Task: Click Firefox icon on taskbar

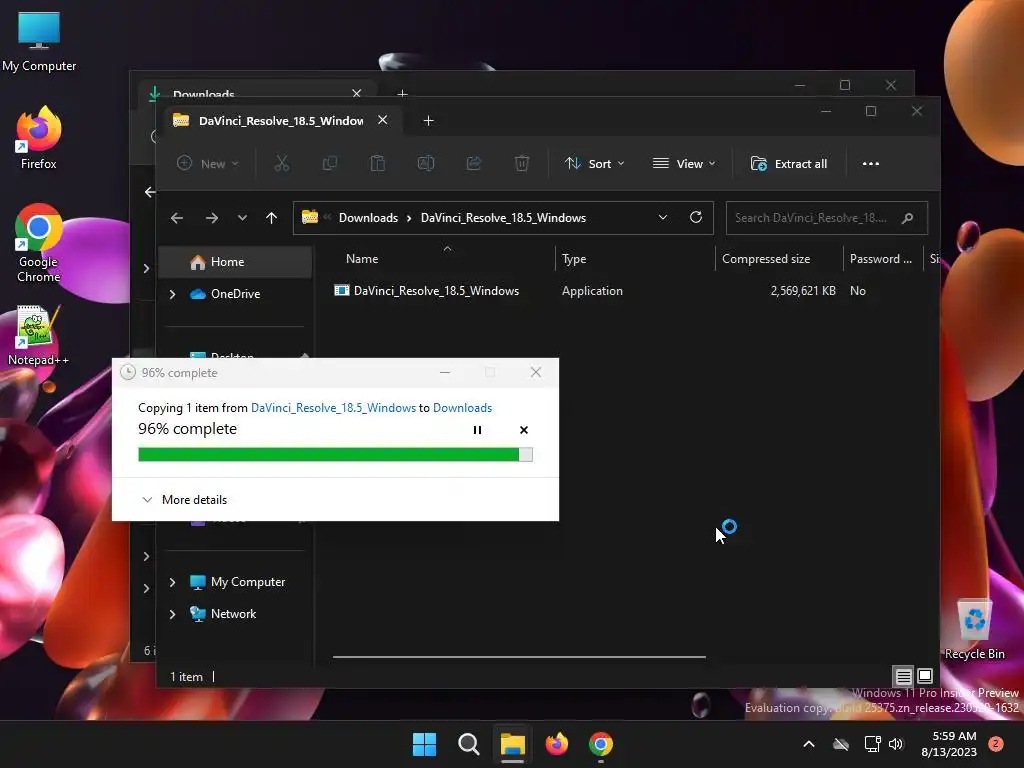Action: click(x=556, y=744)
